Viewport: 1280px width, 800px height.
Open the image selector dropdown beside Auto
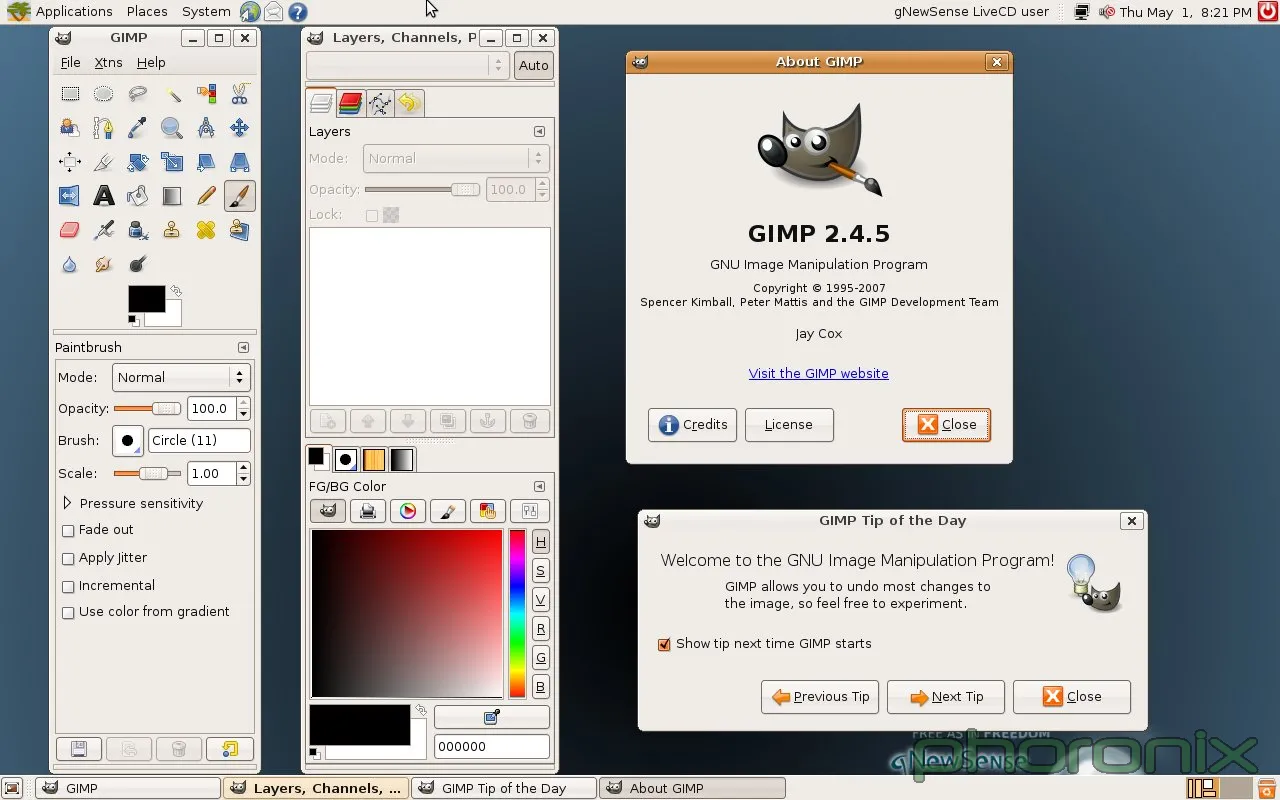408,65
